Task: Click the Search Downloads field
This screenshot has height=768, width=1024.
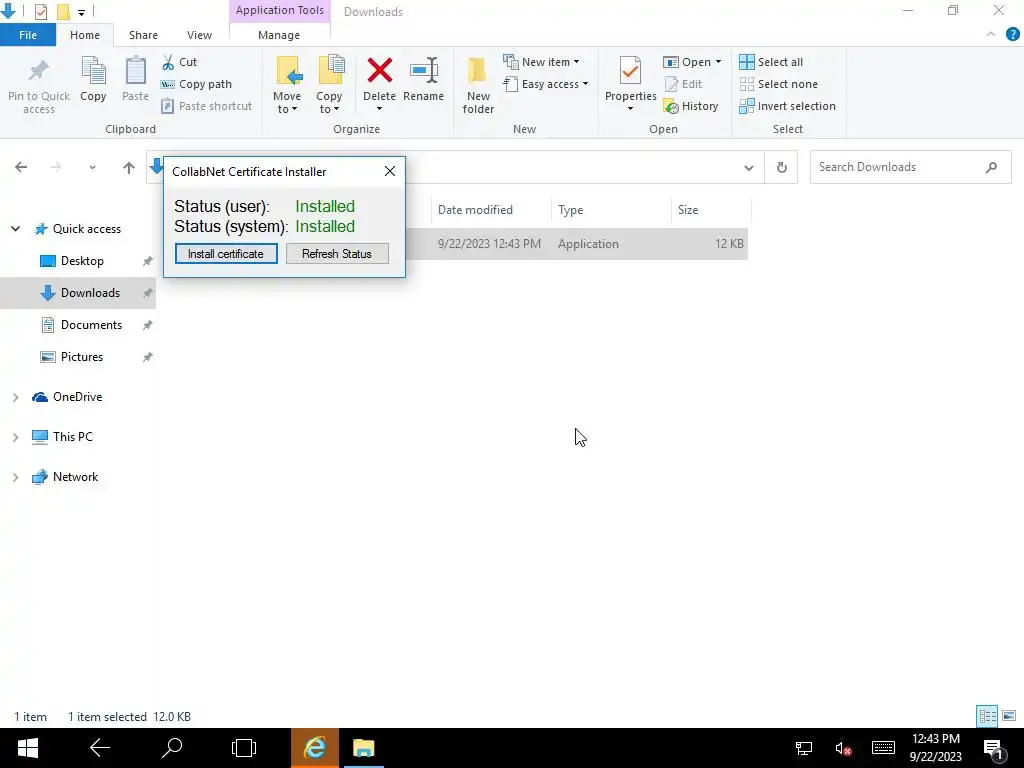Action: pos(910,167)
